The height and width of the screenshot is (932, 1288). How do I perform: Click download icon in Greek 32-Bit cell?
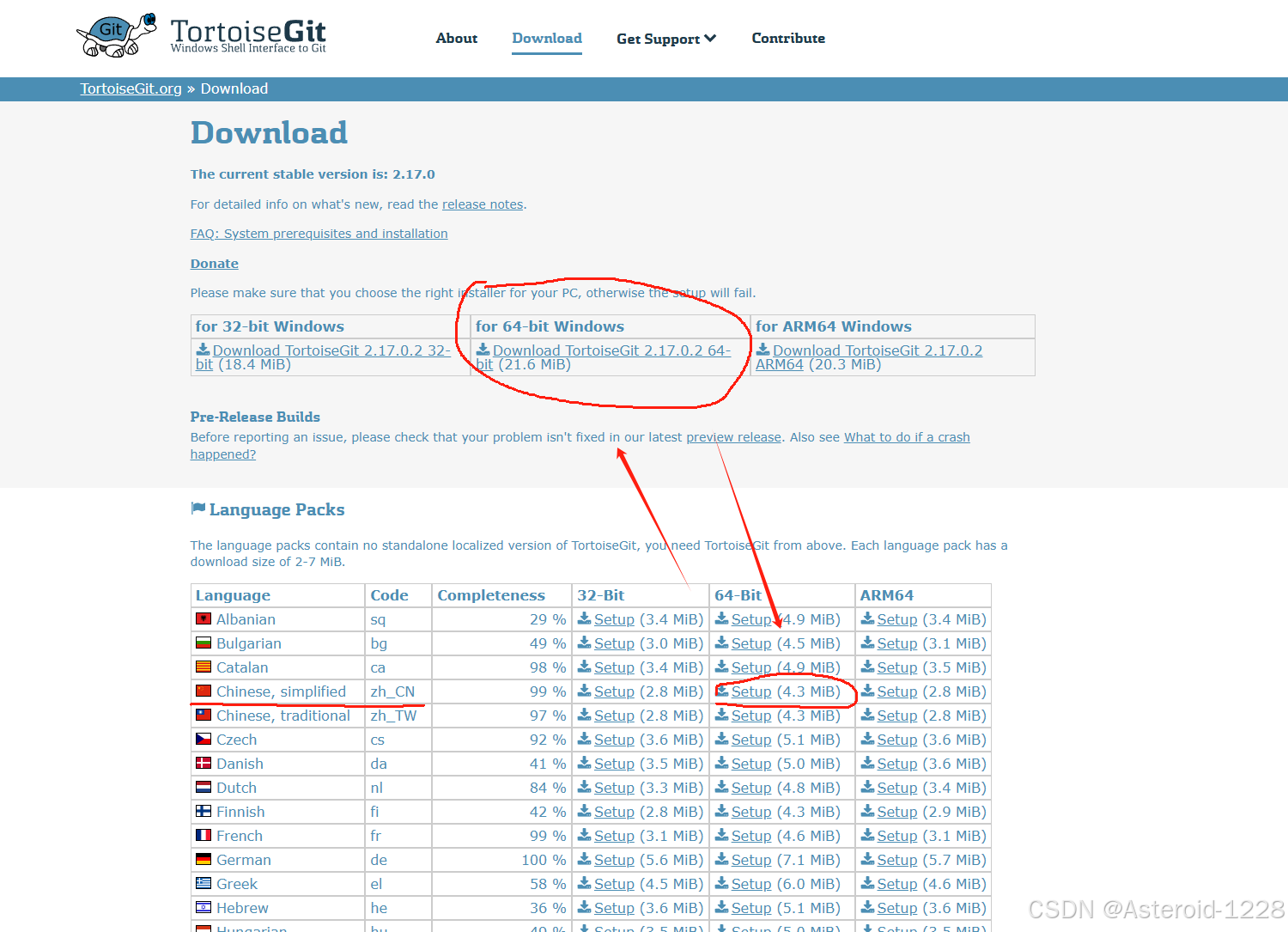(585, 883)
